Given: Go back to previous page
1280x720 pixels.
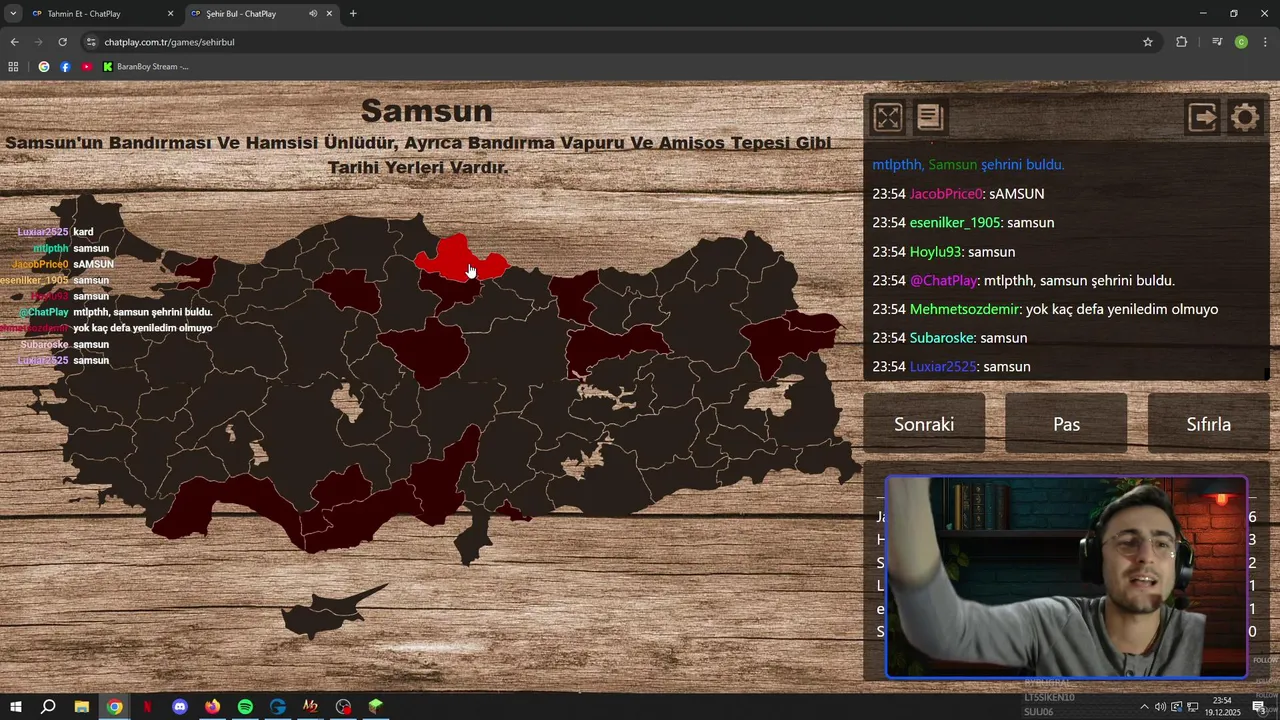Looking at the screenshot, I should (14, 42).
